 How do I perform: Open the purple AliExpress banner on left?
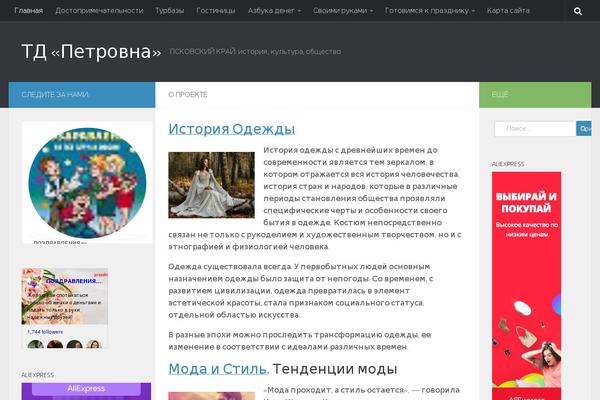(x=86, y=391)
